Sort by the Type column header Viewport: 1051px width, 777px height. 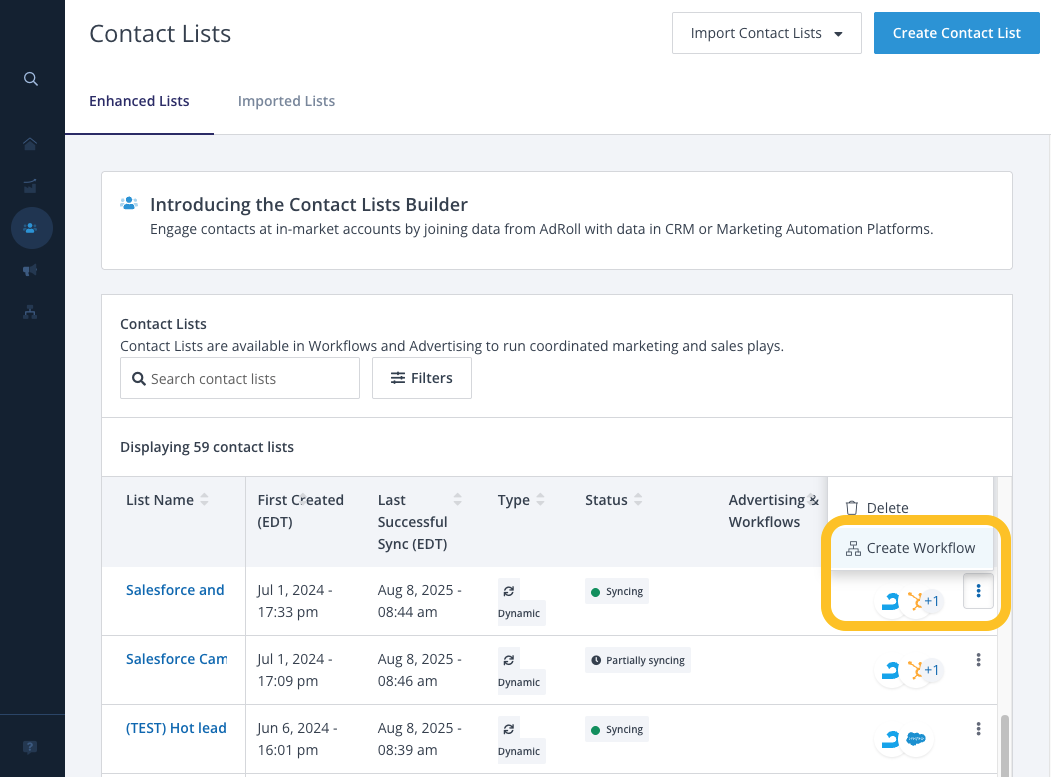point(521,500)
